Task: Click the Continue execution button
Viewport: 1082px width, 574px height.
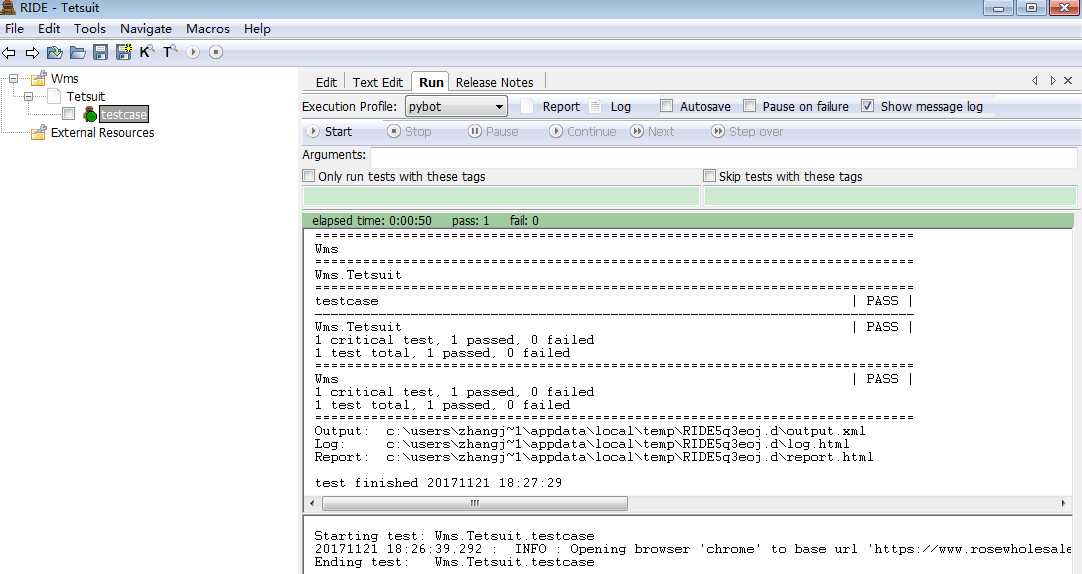Action: [x=582, y=131]
